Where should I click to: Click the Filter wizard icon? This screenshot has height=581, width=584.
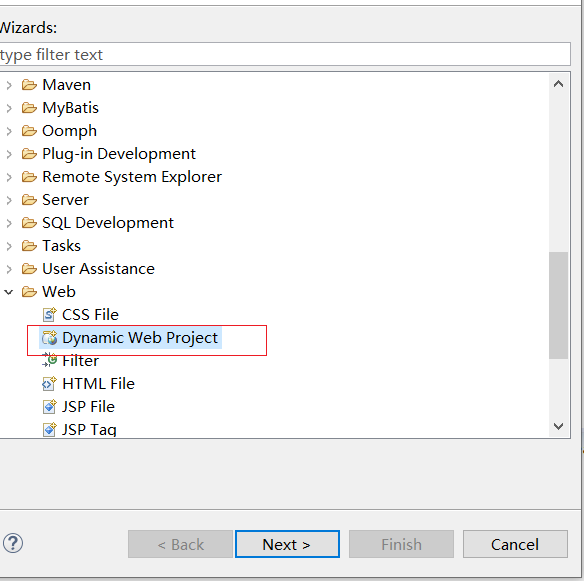click(50, 360)
